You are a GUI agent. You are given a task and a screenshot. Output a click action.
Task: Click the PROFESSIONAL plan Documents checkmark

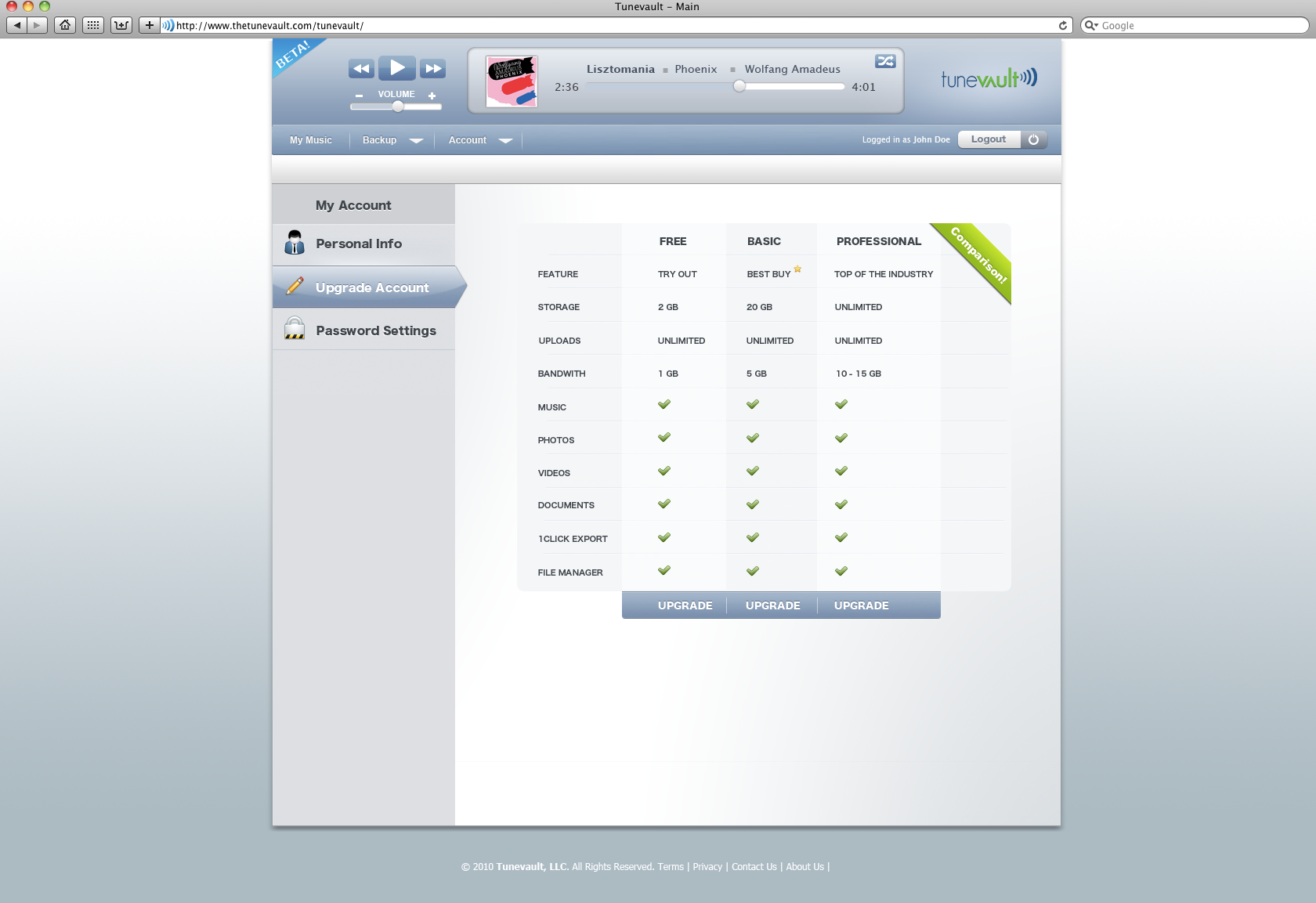pos(841,504)
